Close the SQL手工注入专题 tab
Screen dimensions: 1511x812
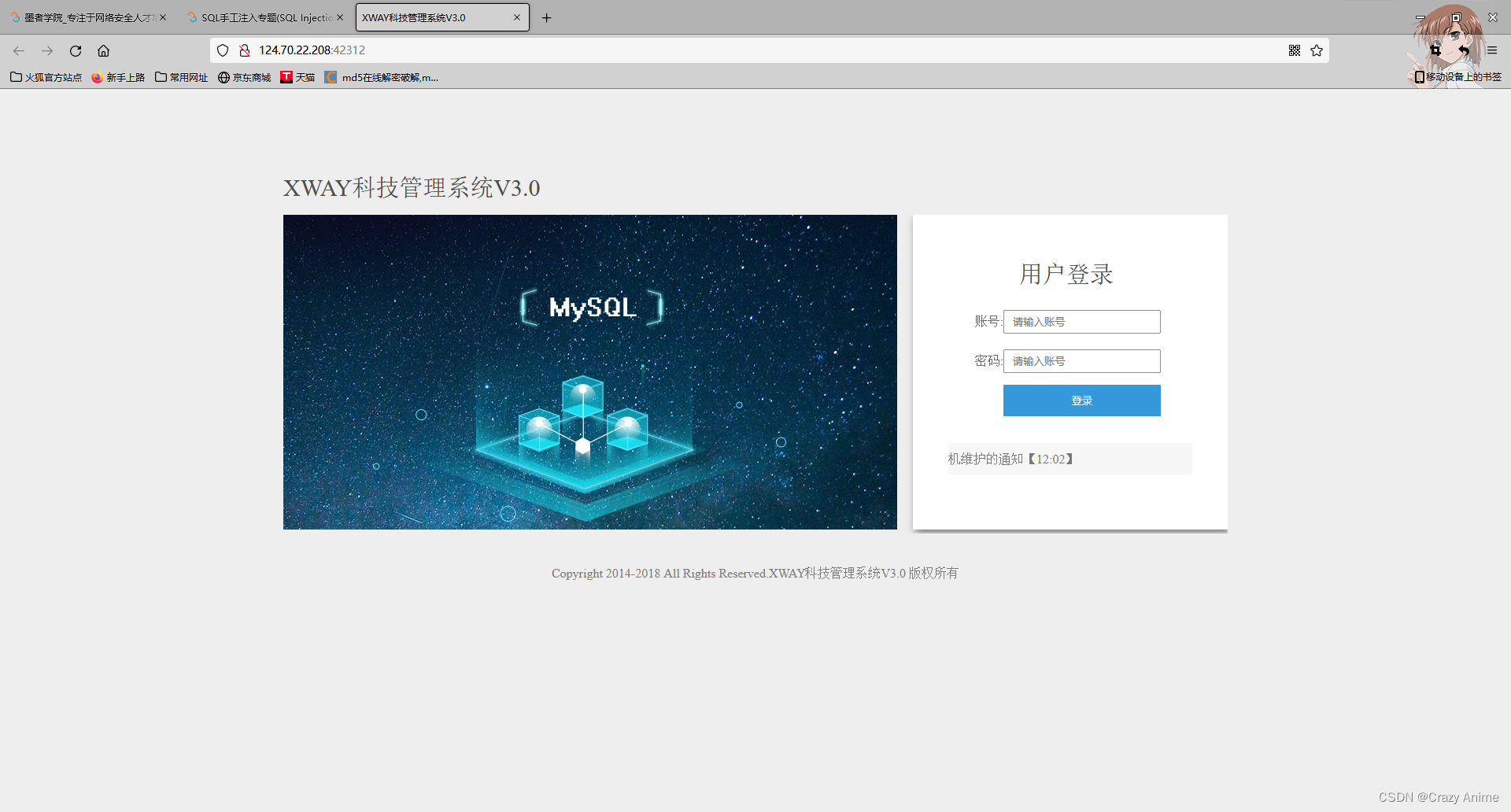(340, 17)
